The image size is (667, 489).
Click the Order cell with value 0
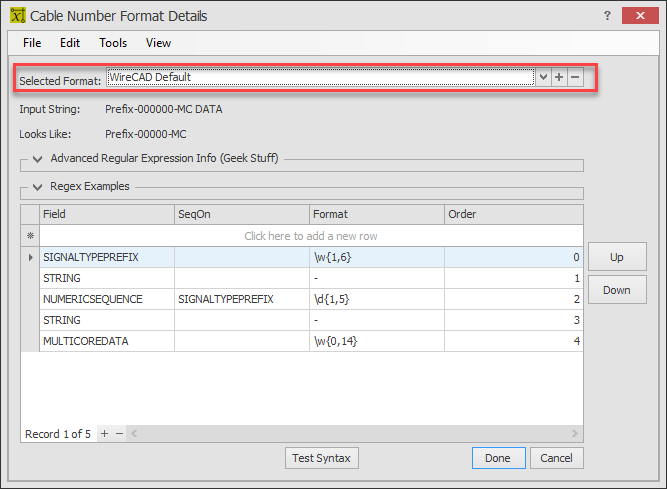click(514, 257)
